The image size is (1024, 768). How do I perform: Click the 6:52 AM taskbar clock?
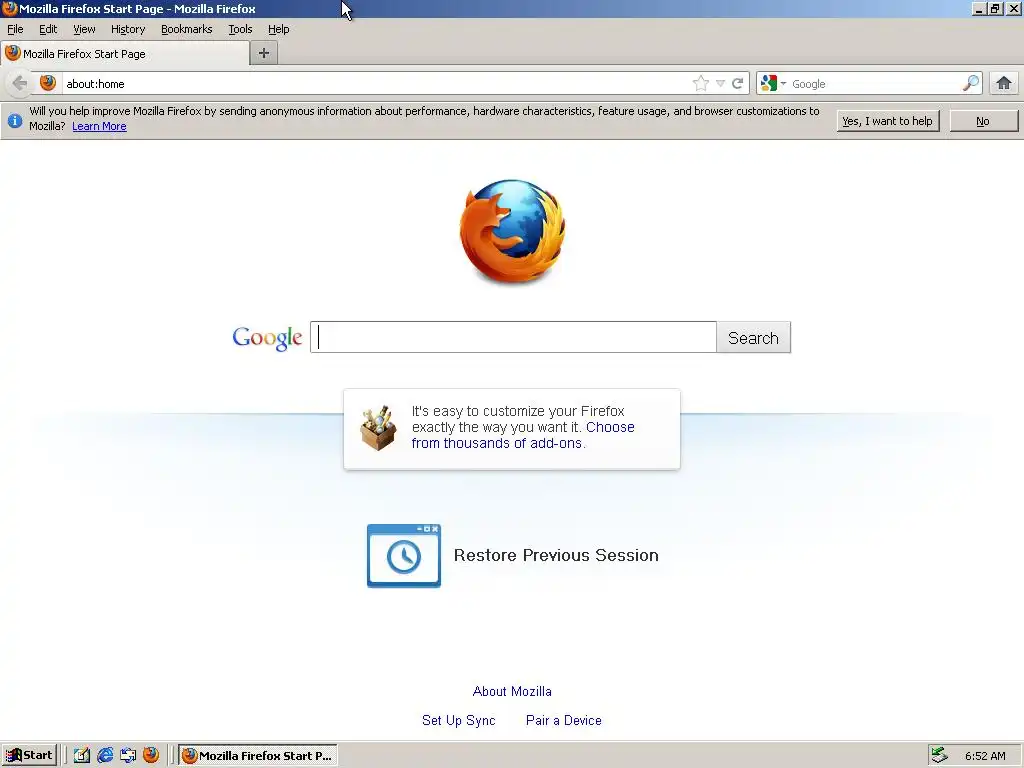click(x=985, y=756)
